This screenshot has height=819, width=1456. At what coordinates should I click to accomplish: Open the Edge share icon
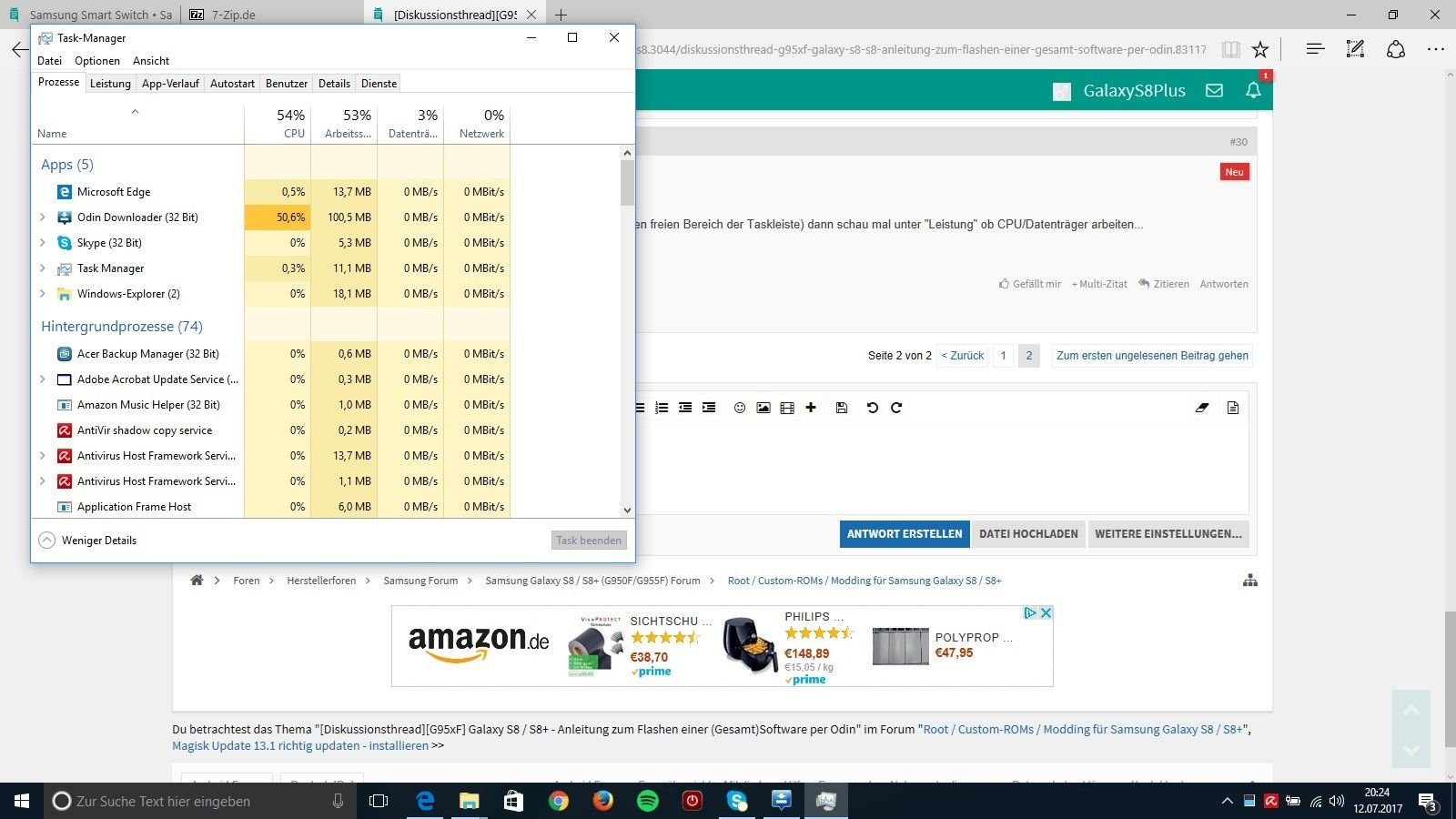[x=1396, y=49]
